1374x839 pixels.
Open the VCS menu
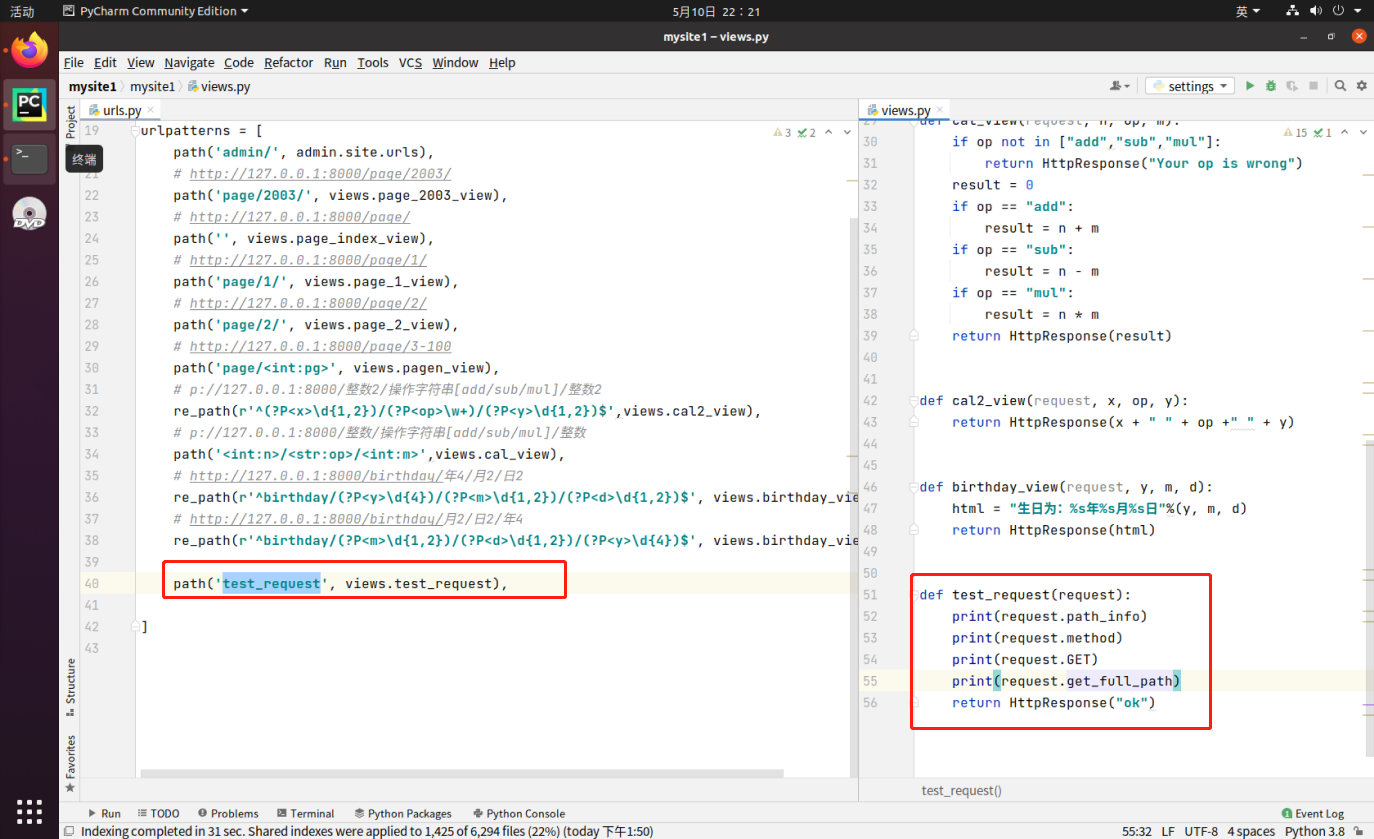[410, 62]
